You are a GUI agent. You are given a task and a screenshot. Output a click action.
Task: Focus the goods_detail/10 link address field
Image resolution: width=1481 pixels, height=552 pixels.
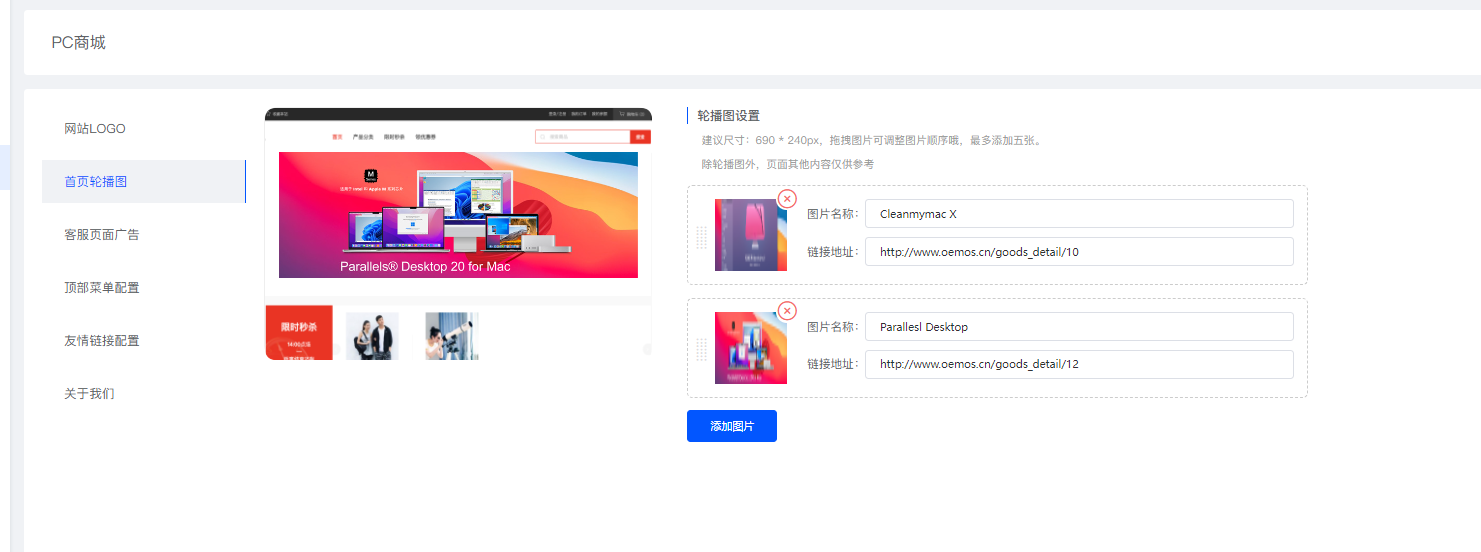[1078, 252]
